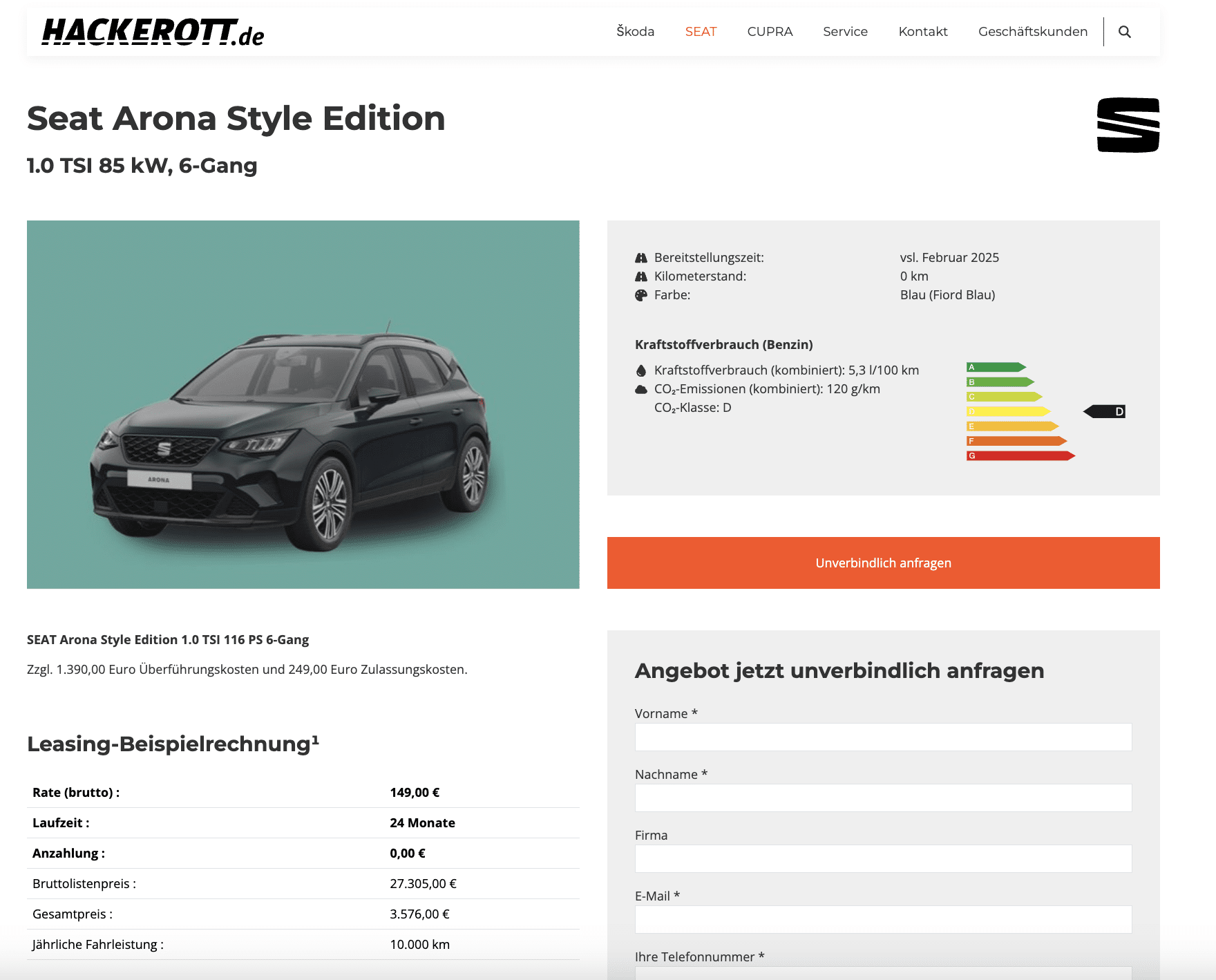Open the Kontakt page
Image resolution: width=1216 pixels, height=980 pixels.
pos(923,32)
